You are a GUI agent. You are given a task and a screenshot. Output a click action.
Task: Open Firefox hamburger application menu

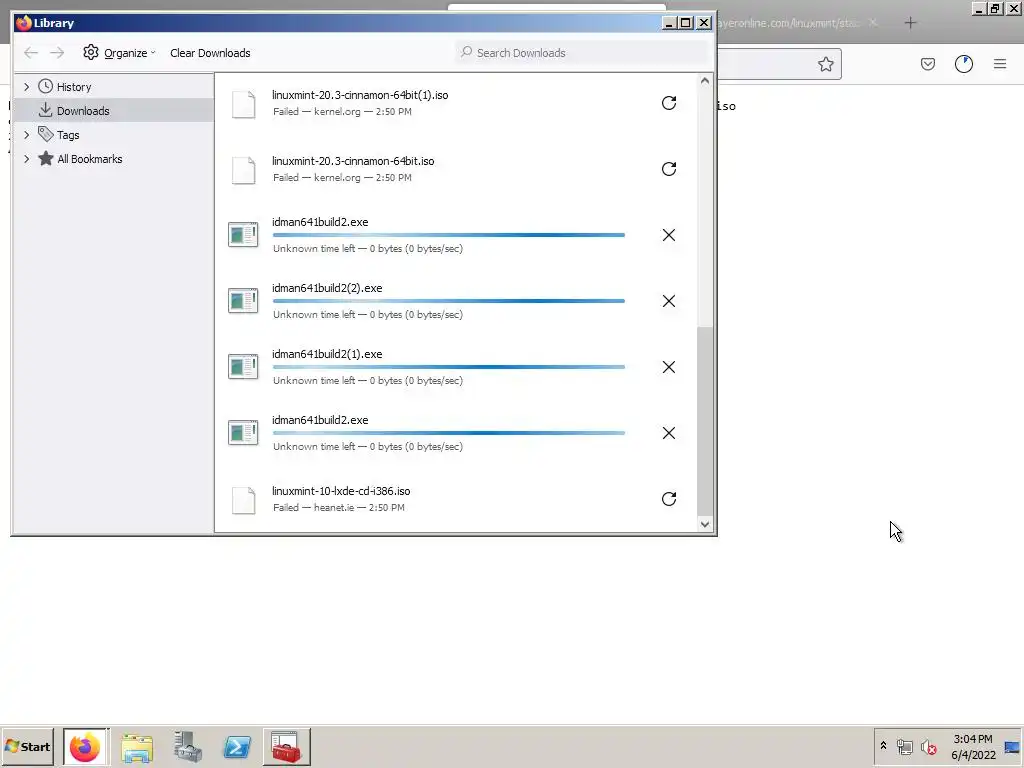1000,64
